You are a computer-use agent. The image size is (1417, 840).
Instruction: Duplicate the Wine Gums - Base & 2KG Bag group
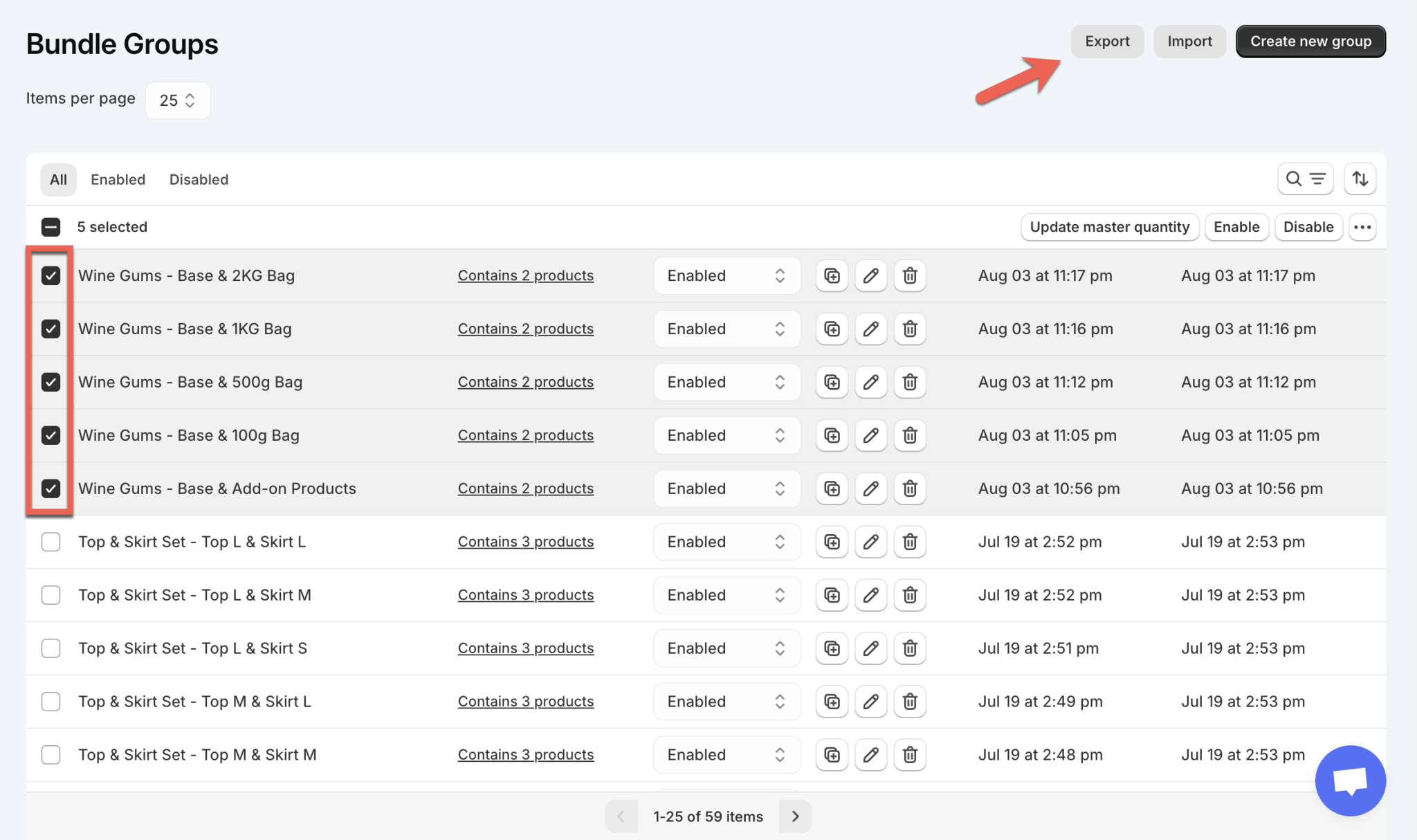(831, 275)
